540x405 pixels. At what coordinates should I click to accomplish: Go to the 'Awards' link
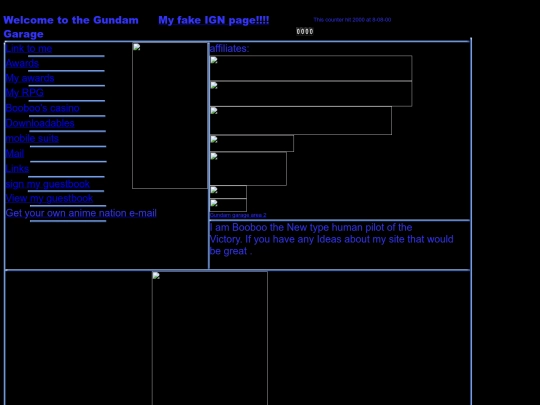coord(22,63)
